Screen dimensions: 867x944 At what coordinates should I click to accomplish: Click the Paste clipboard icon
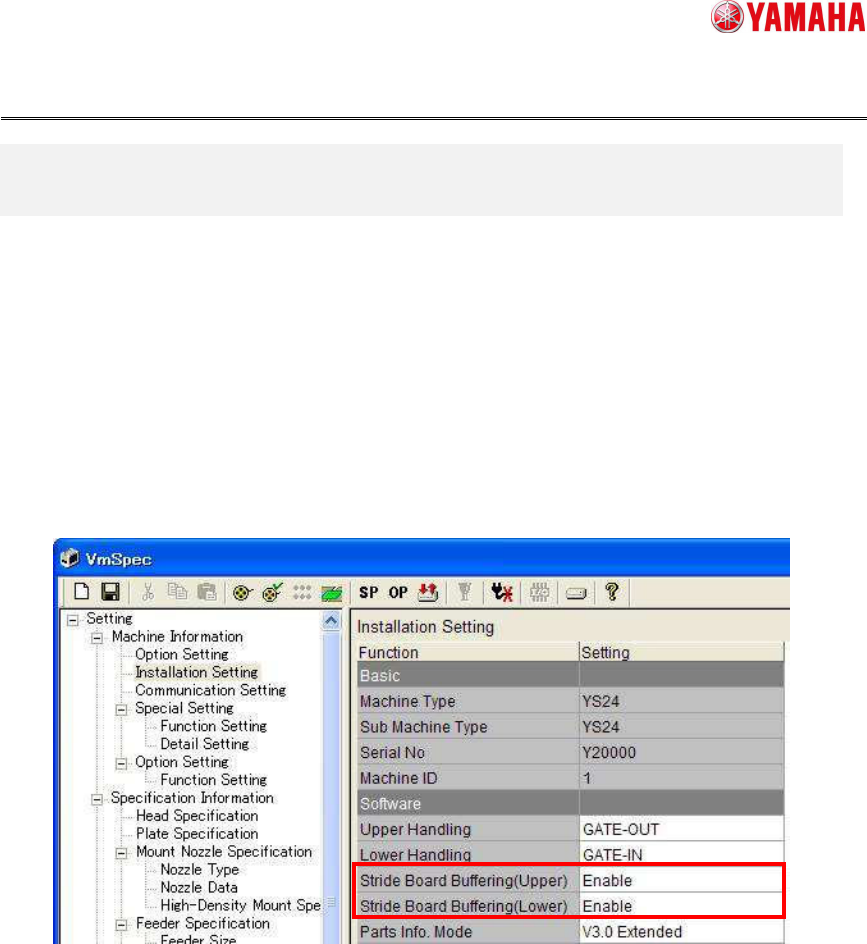[x=207, y=592]
